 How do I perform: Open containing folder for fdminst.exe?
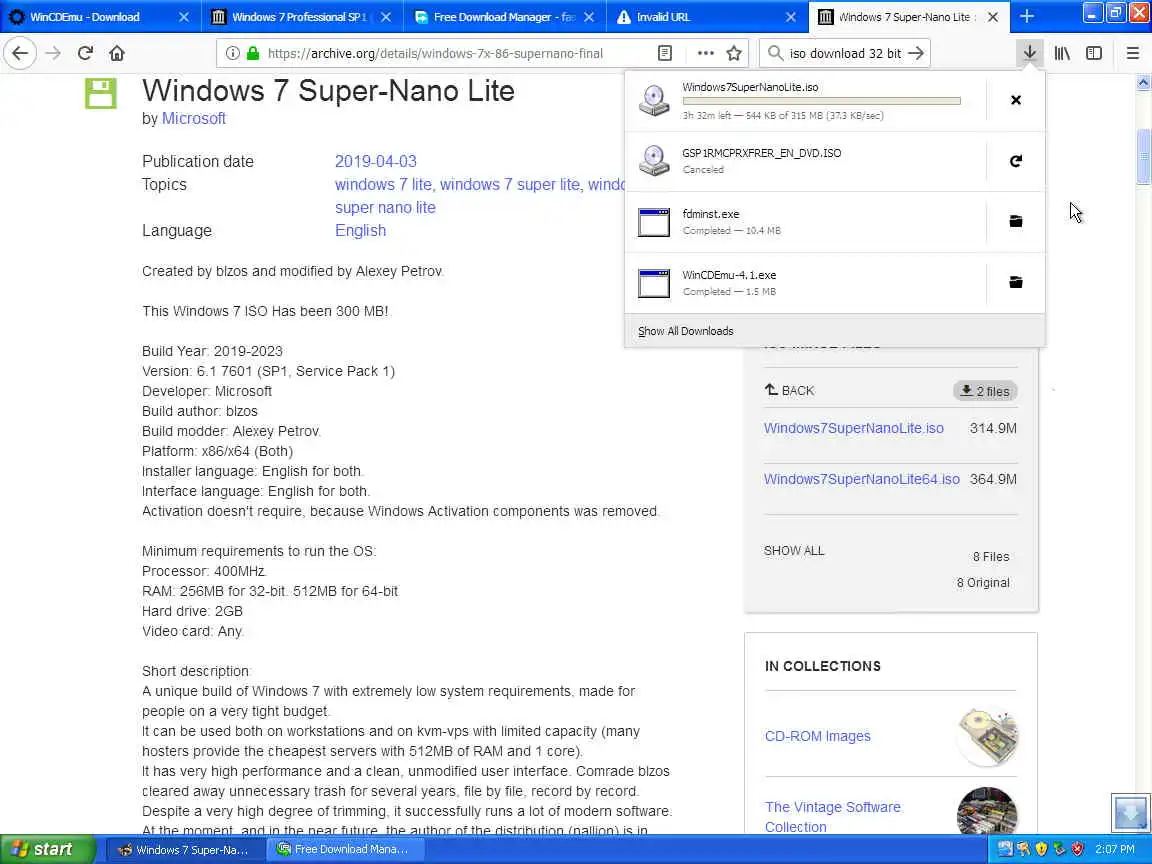(1016, 221)
